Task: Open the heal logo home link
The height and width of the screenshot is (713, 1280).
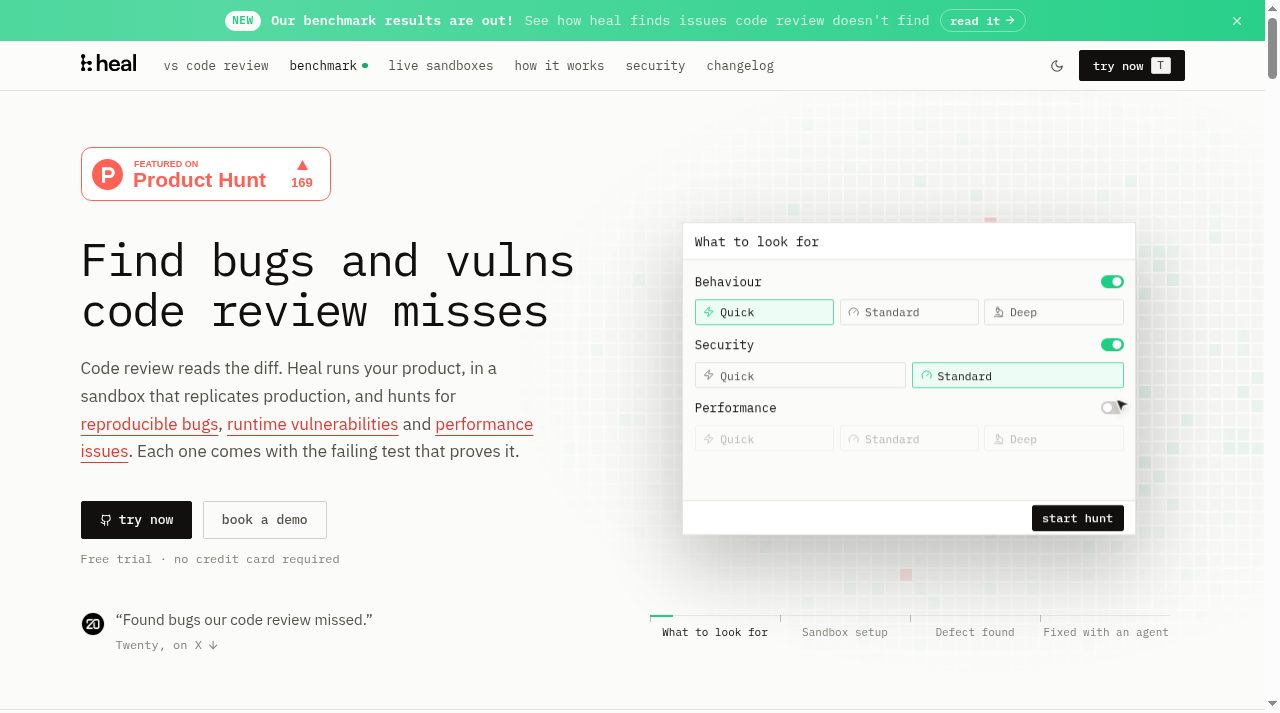Action: pyautogui.click(x=108, y=64)
